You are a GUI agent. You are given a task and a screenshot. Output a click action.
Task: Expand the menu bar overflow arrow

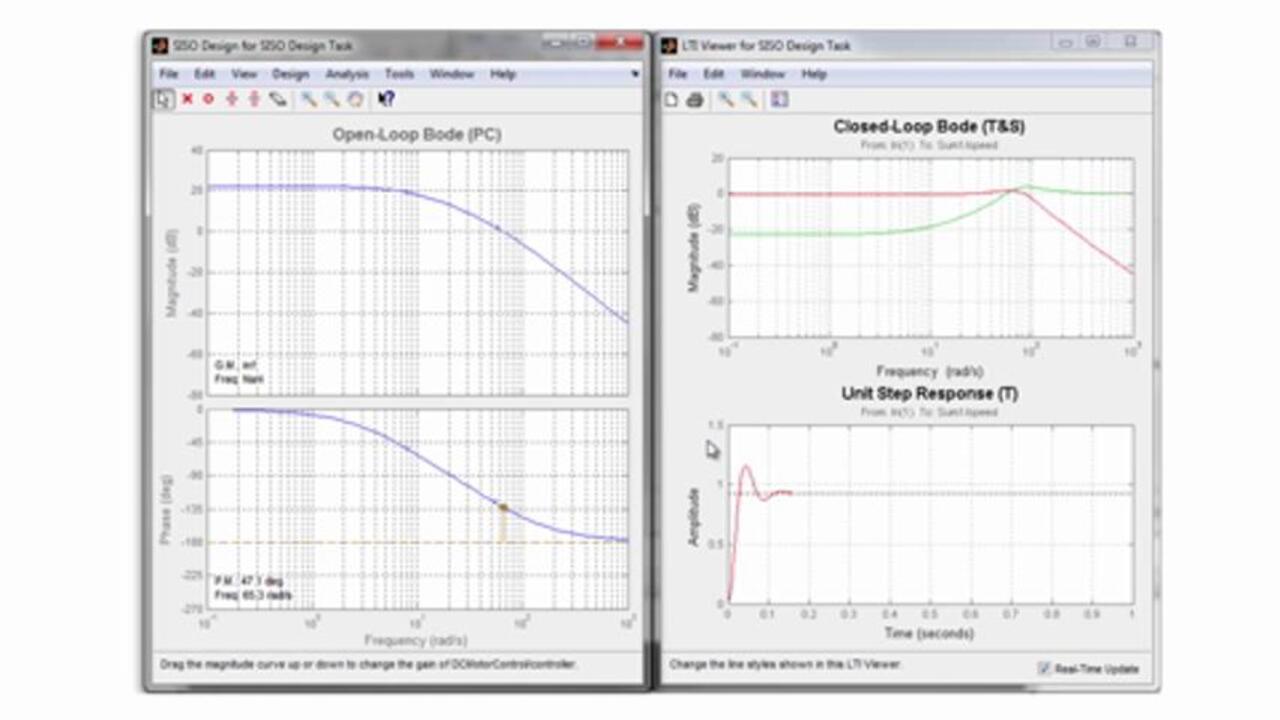[634, 74]
